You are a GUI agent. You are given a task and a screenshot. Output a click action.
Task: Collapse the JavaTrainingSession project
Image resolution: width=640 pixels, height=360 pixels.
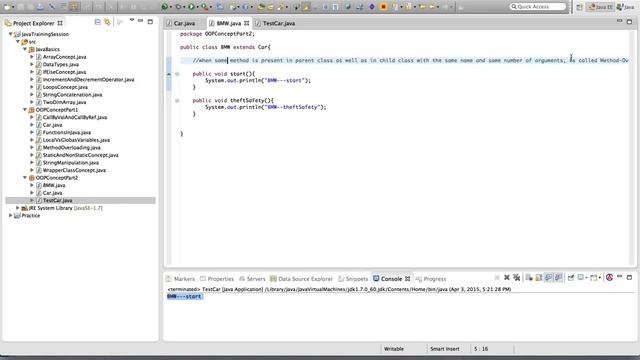(11, 34)
